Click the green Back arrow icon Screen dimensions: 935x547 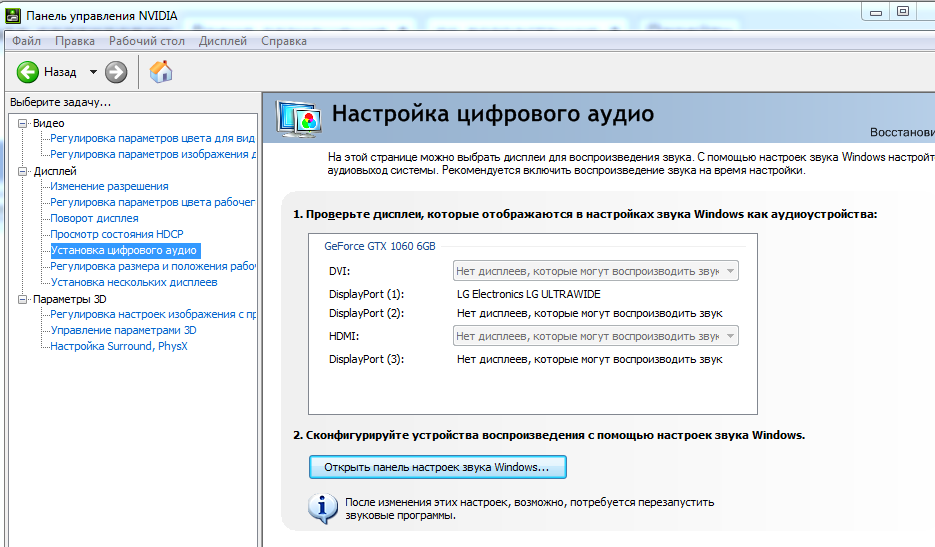point(27,72)
